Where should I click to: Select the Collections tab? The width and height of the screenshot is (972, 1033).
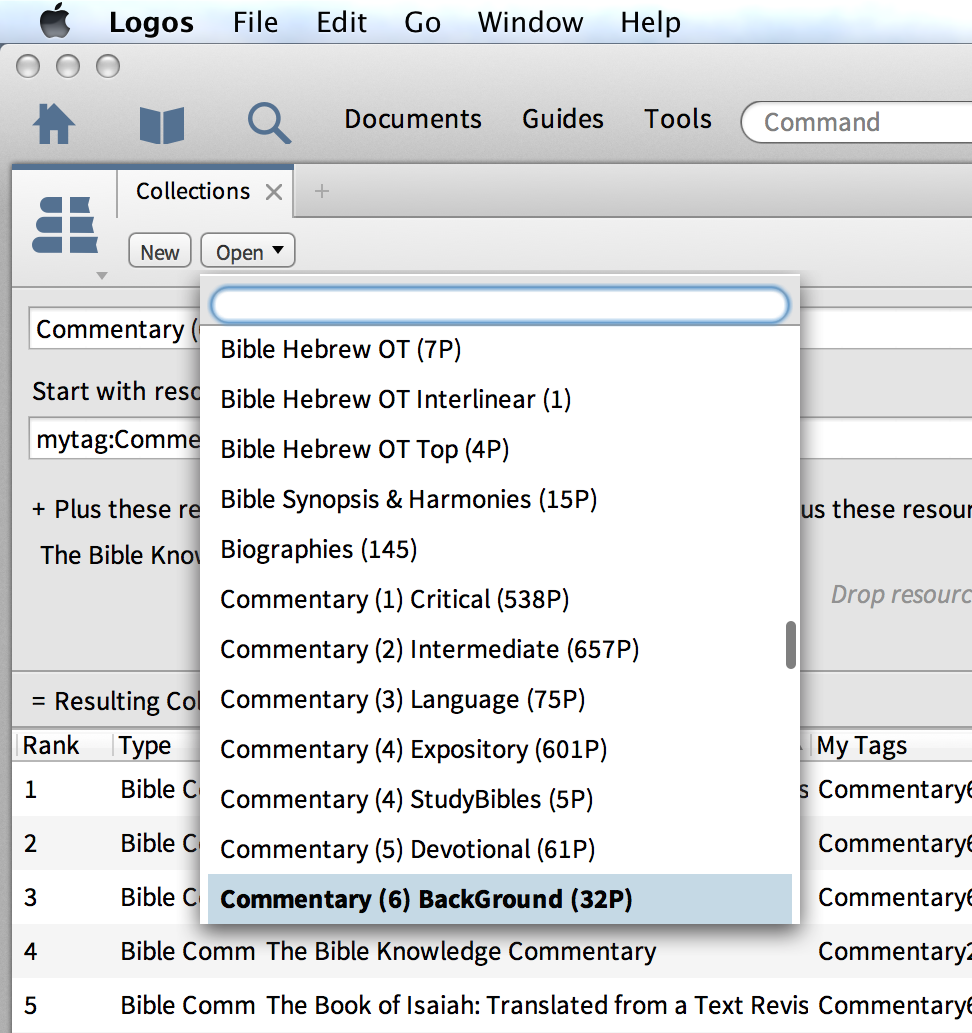192,191
